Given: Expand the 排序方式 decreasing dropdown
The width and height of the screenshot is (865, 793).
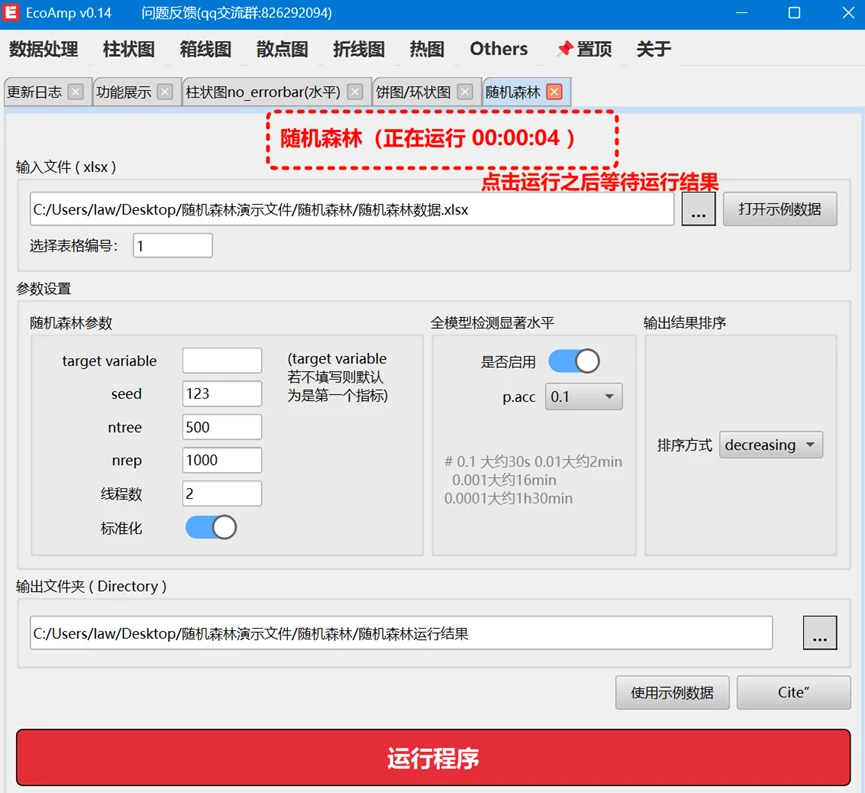Looking at the screenshot, I should click(770, 445).
